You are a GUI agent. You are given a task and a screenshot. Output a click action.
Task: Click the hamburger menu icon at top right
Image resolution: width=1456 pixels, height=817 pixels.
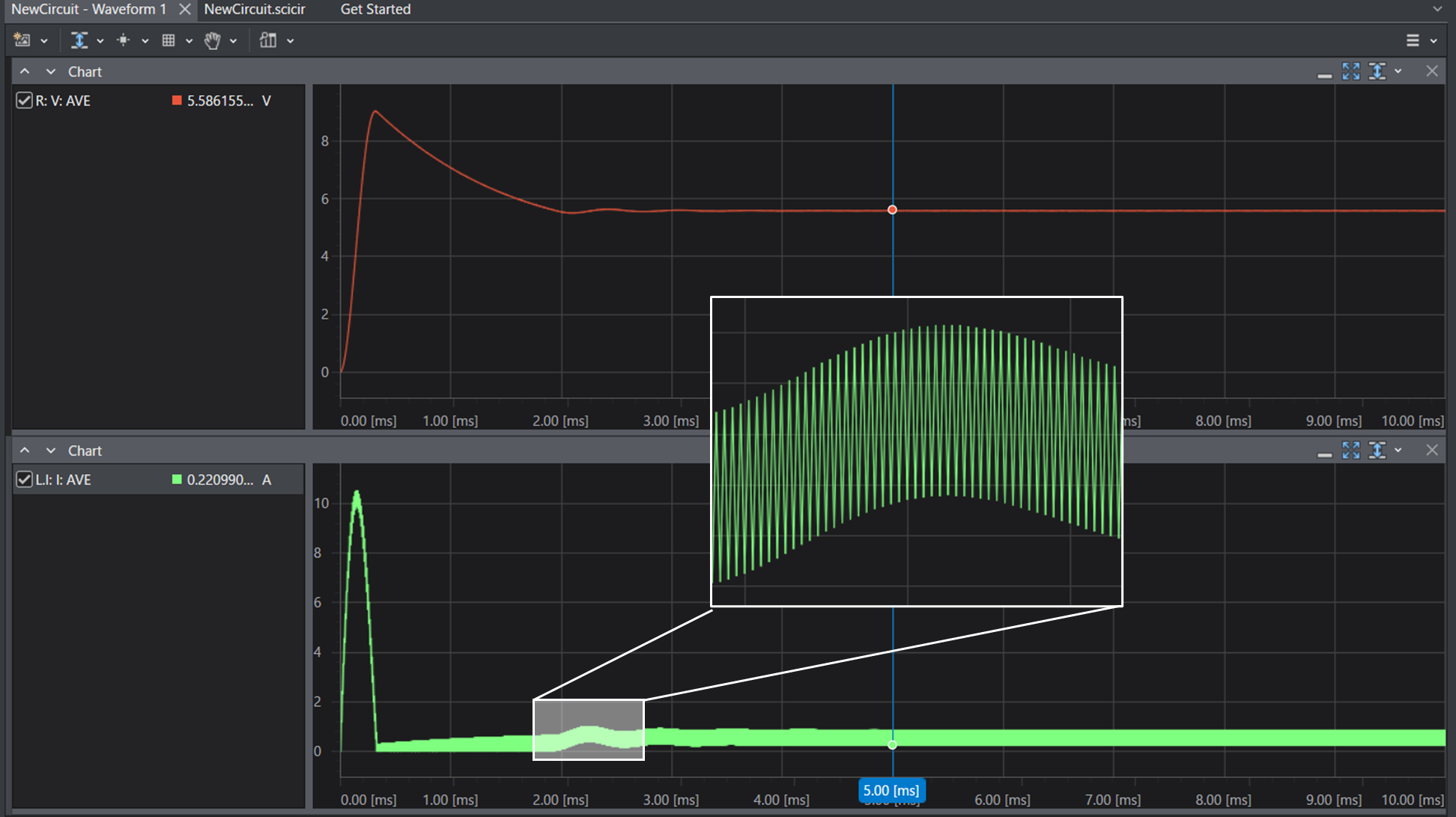pyautogui.click(x=1413, y=40)
